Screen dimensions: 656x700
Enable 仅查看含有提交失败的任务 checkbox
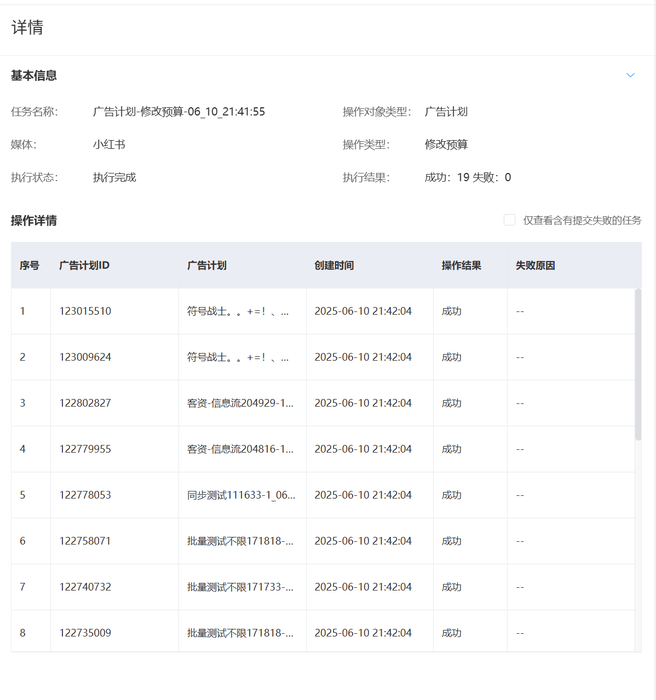pos(510,220)
